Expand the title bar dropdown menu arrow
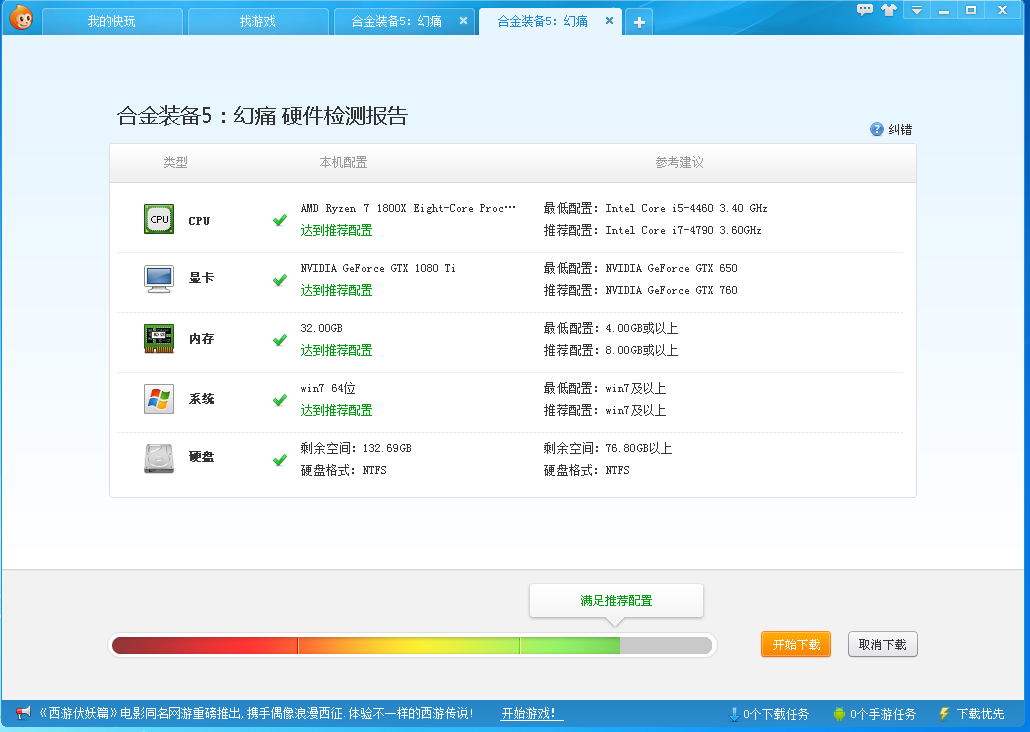This screenshot has height=732, width=1030. (917, 10)
